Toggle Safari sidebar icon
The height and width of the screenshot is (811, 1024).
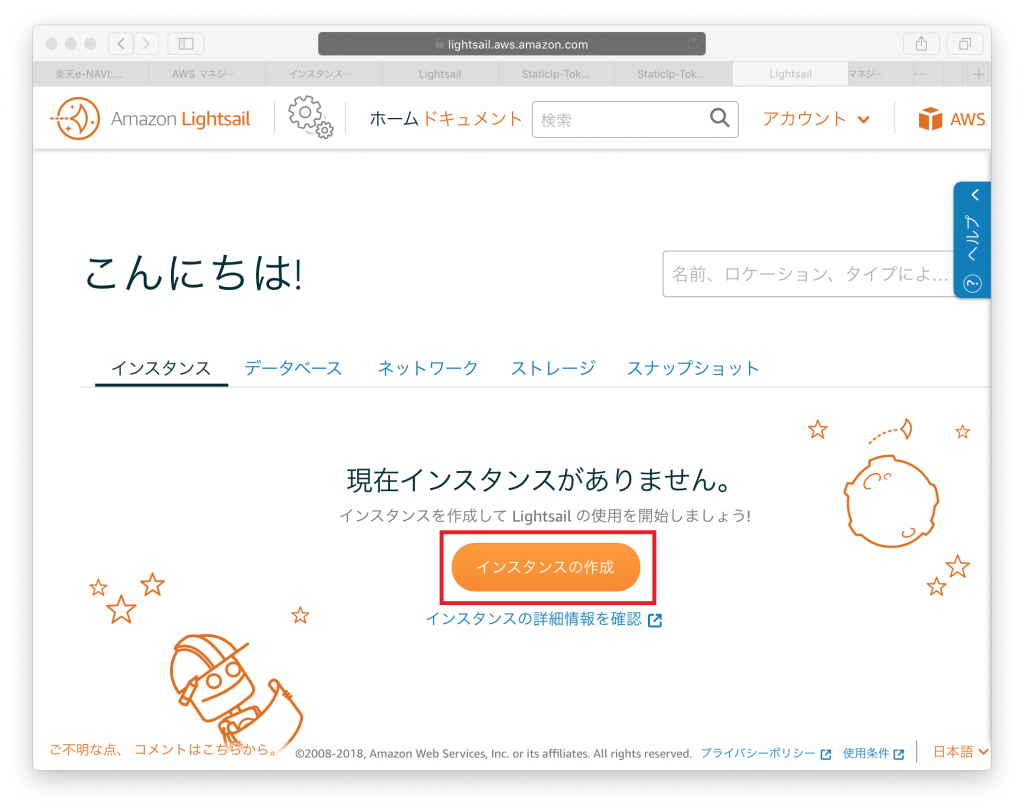(186, 44)
